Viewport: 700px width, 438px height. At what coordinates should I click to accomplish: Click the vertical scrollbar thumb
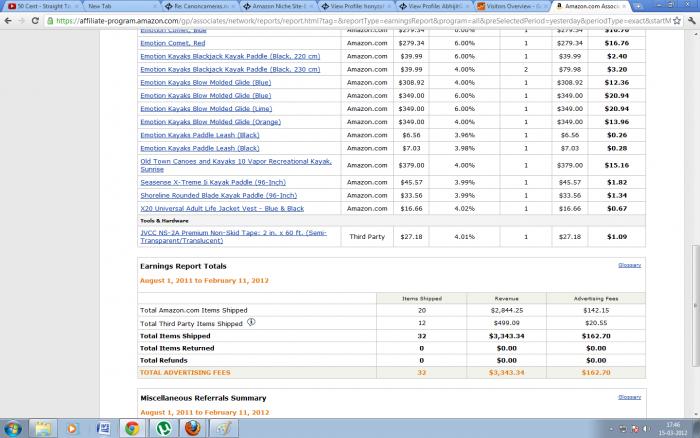pyautogui.click(x=695, y=306)
